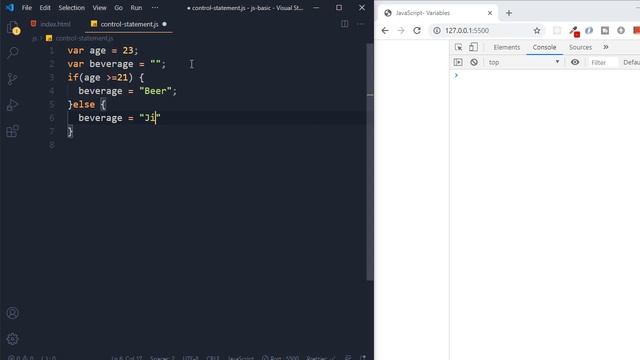Click the value 23 on line 1
The width and height of the screenshot is (640, 360).
coord(128,51)
